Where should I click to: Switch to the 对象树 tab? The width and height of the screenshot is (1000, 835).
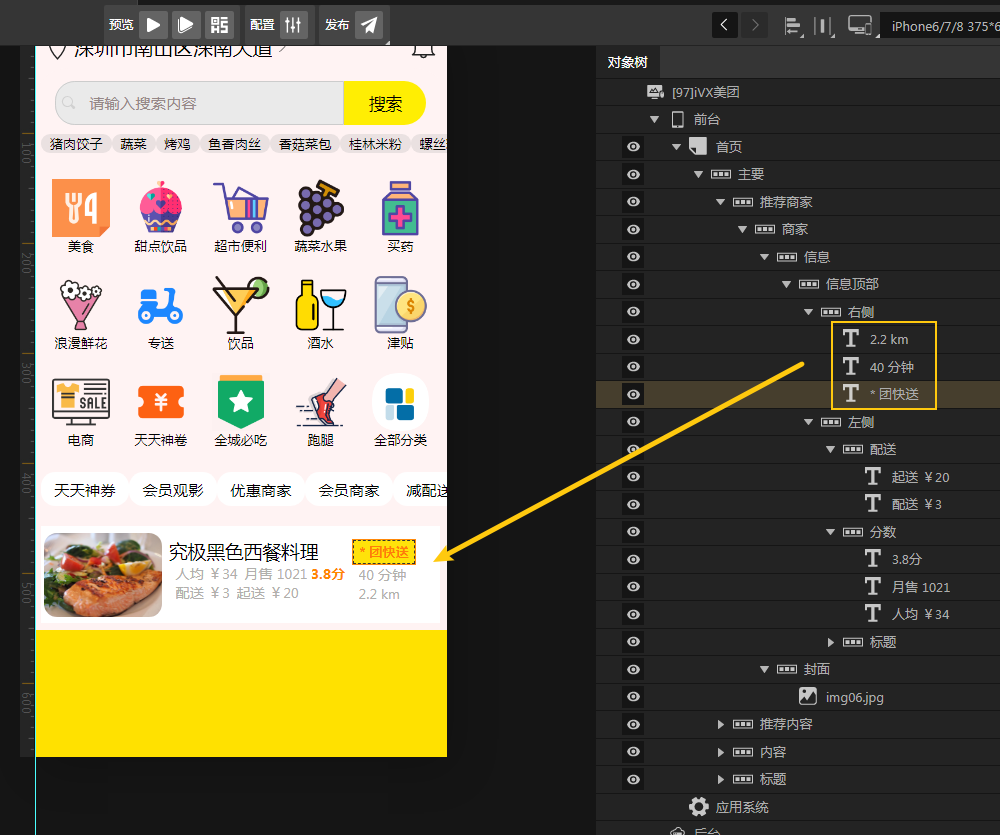627,61
